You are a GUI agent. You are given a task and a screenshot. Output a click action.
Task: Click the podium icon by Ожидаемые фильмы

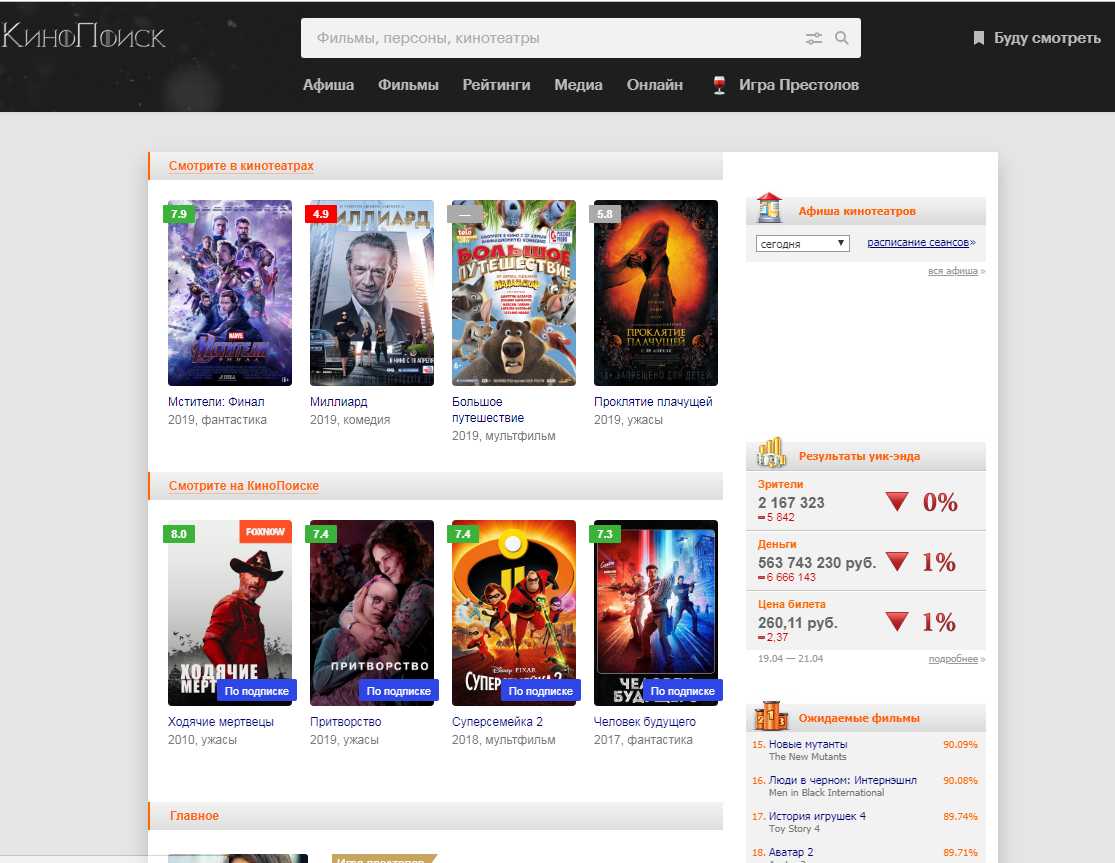(771, 716)
